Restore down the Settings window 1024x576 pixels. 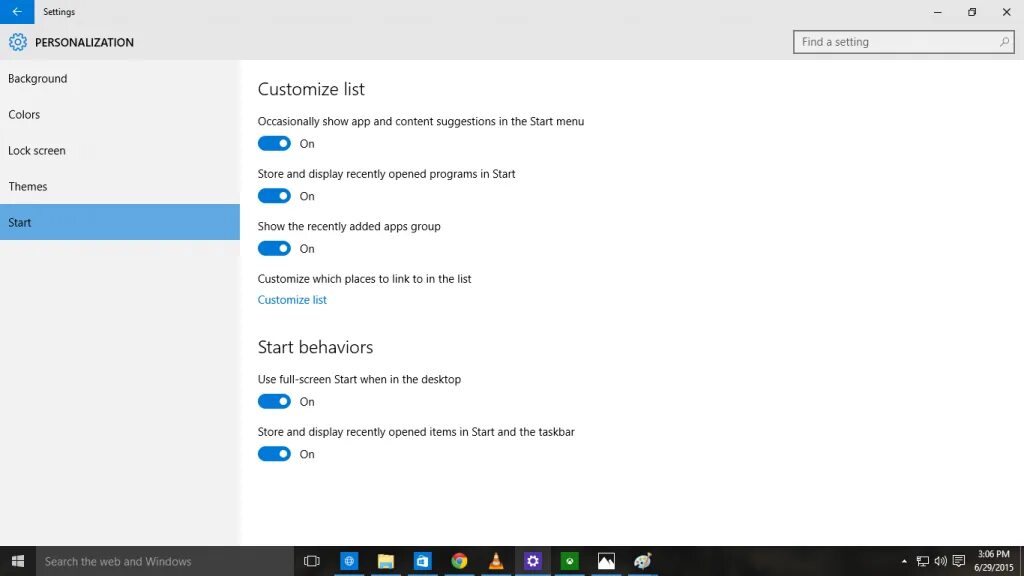(x=972, y=12)
